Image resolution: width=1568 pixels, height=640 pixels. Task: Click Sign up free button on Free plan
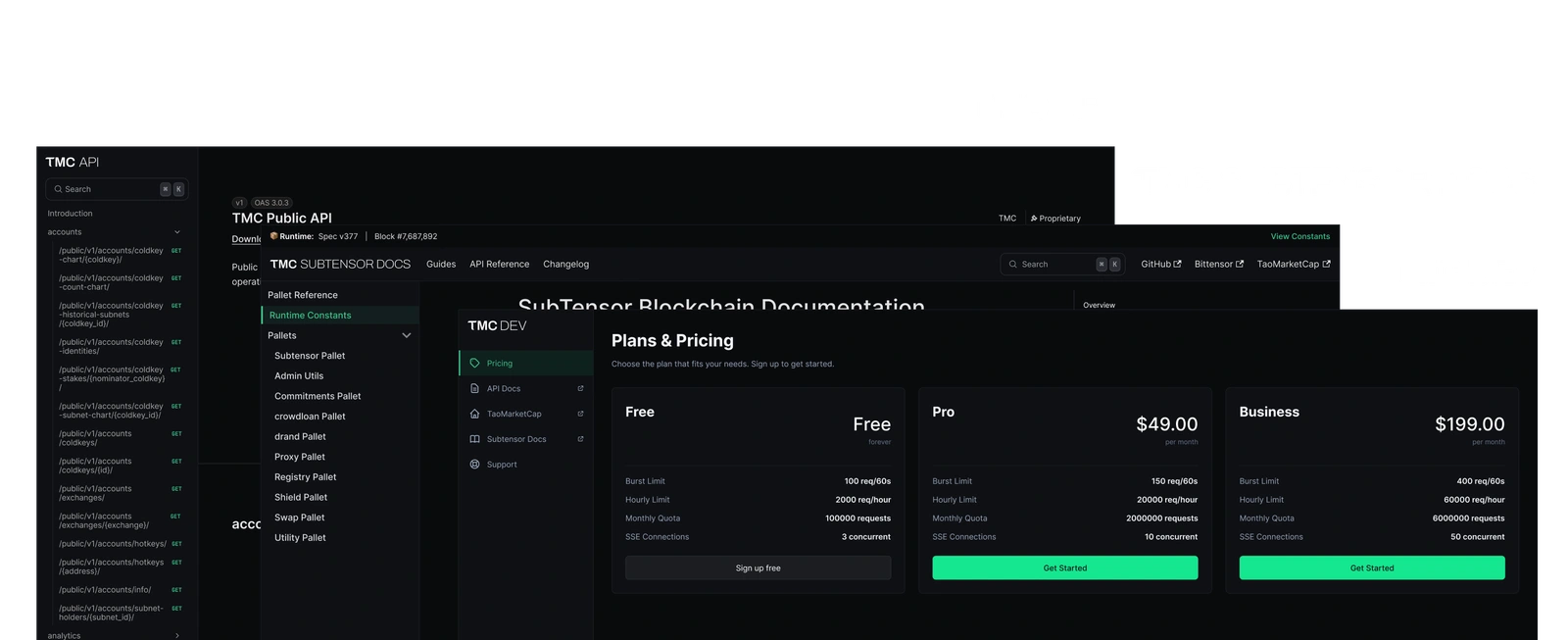pos(758,567)
